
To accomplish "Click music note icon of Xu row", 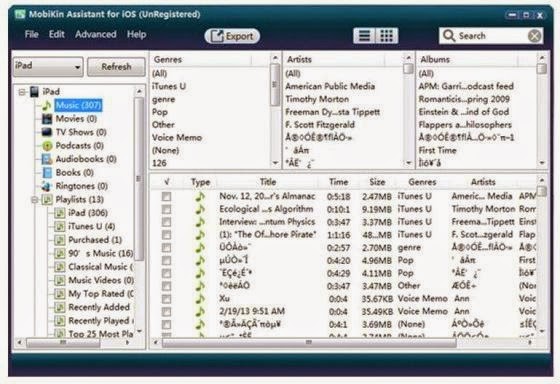I will tap(200, 299).
